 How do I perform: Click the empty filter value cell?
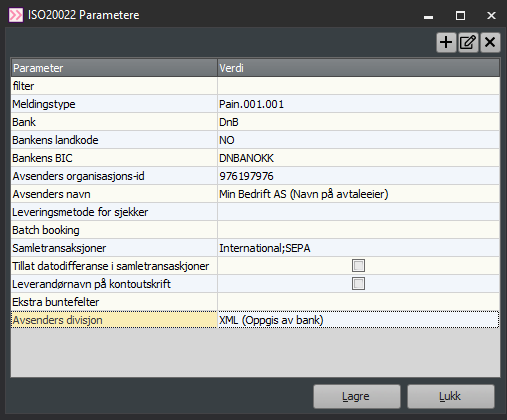pyautogui.click(x=358, y=86)
